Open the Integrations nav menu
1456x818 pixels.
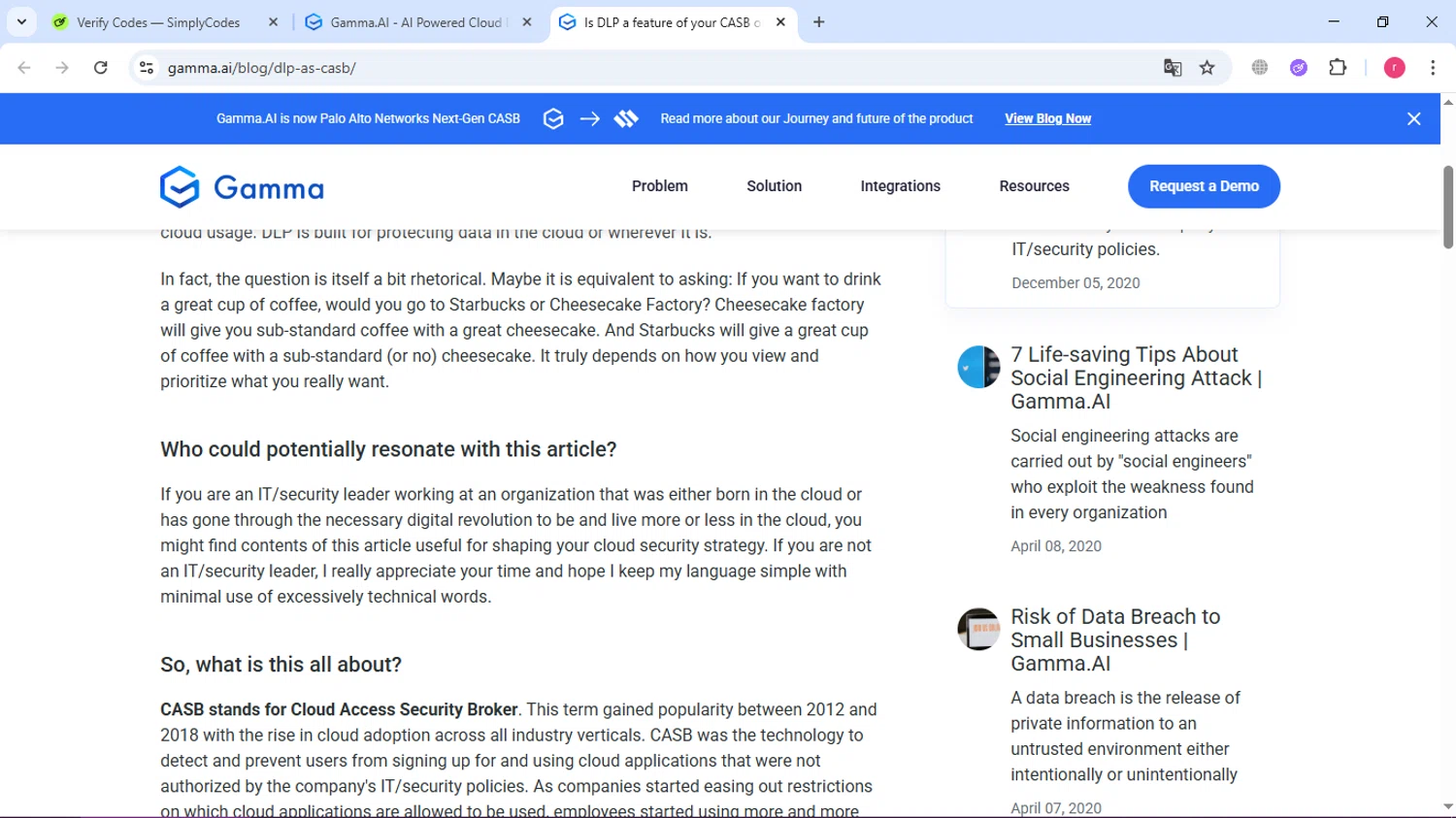pyautogui.click(x=901, y=186)
